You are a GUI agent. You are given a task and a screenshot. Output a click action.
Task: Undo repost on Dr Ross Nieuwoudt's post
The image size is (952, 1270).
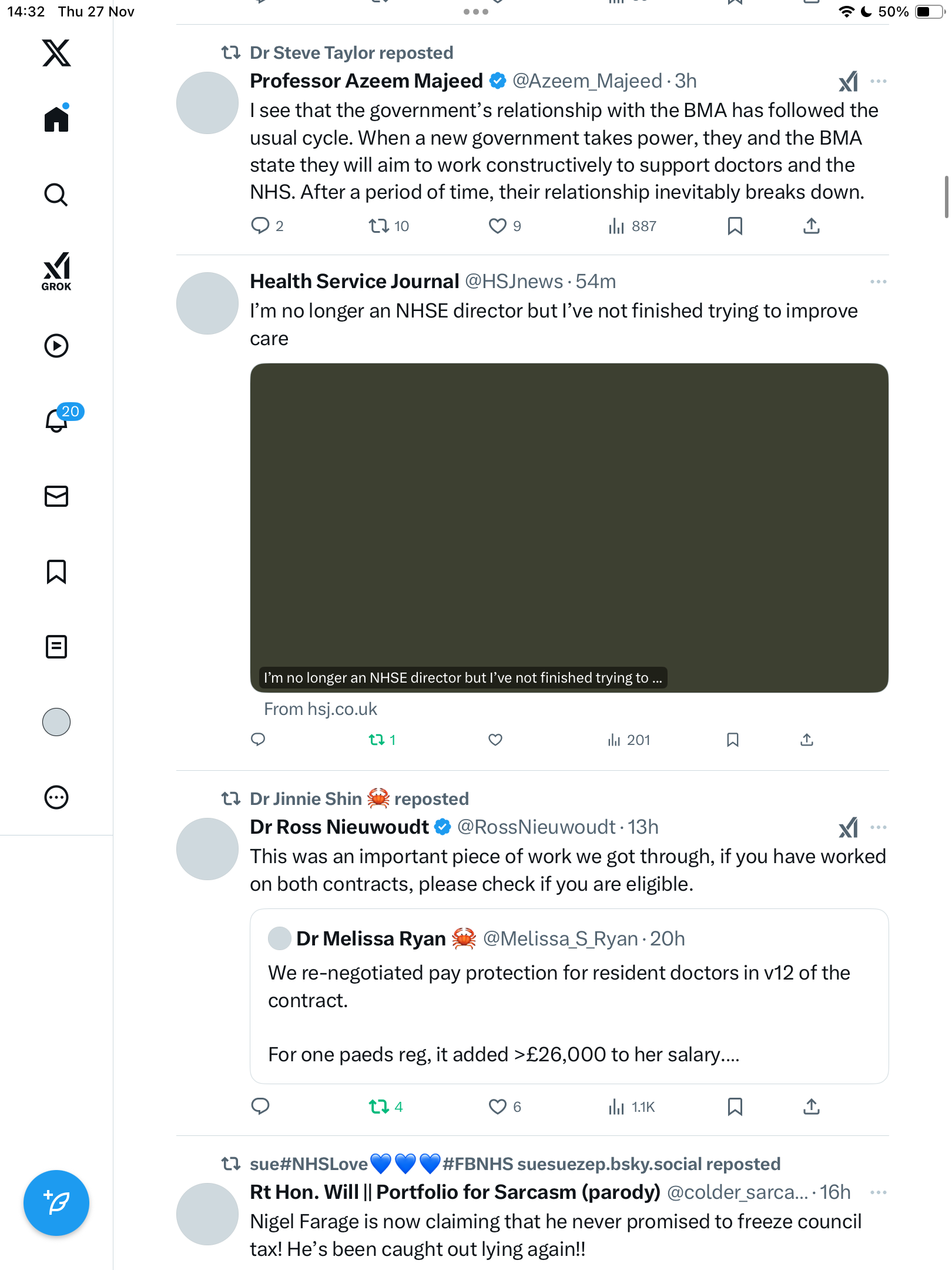point(379,1107)
